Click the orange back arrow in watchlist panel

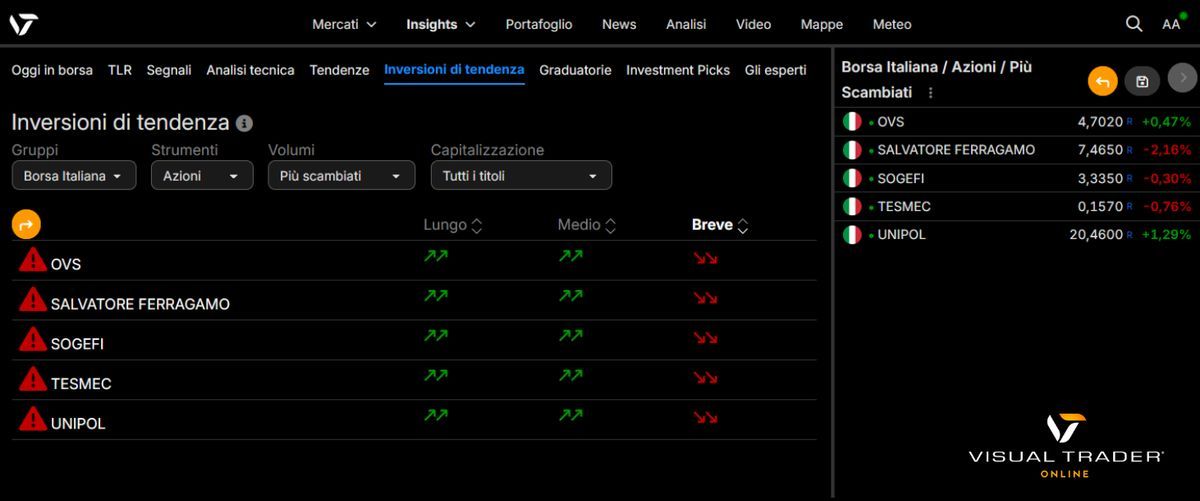[1103, 81]
